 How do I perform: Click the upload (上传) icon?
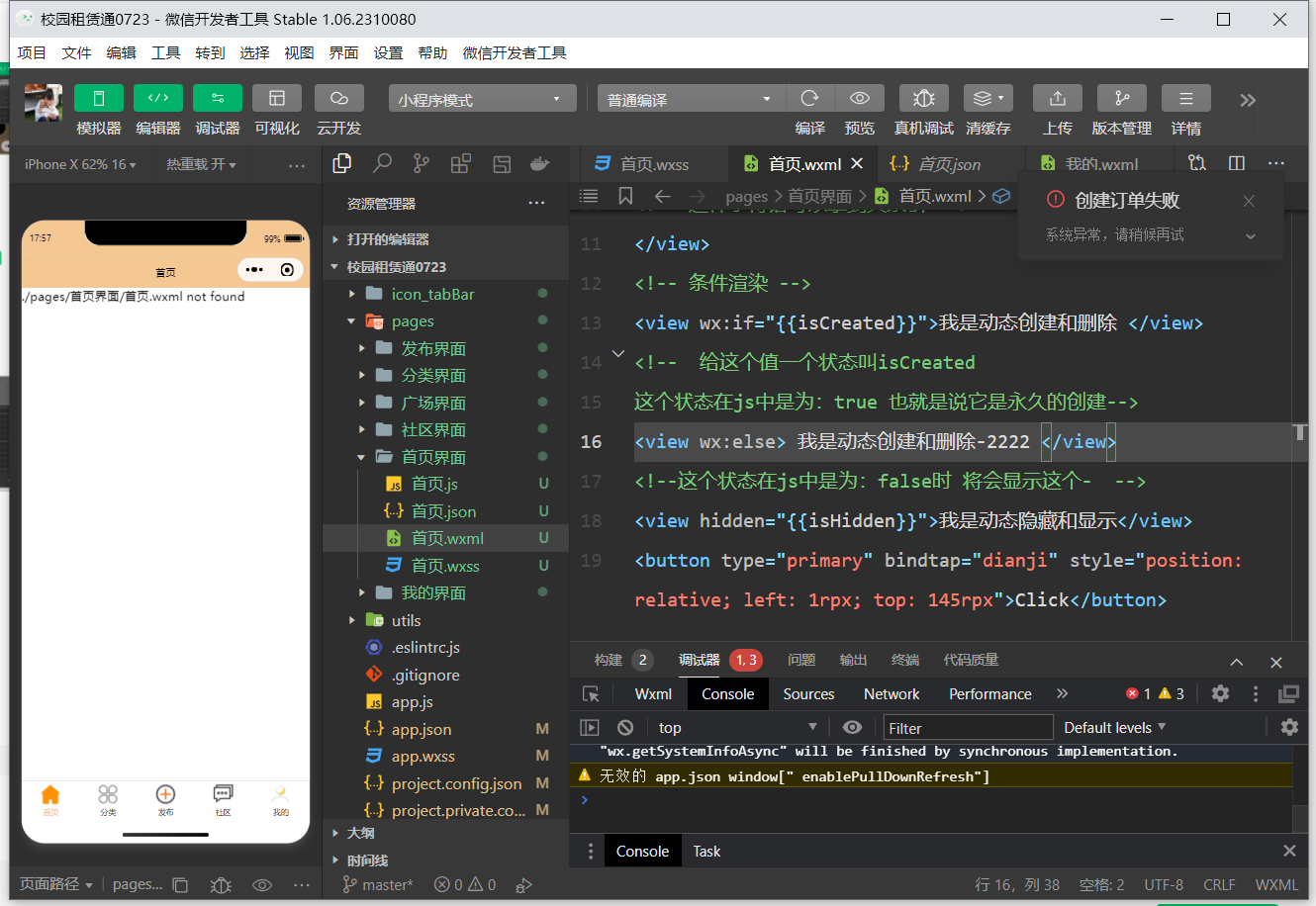1058,98
